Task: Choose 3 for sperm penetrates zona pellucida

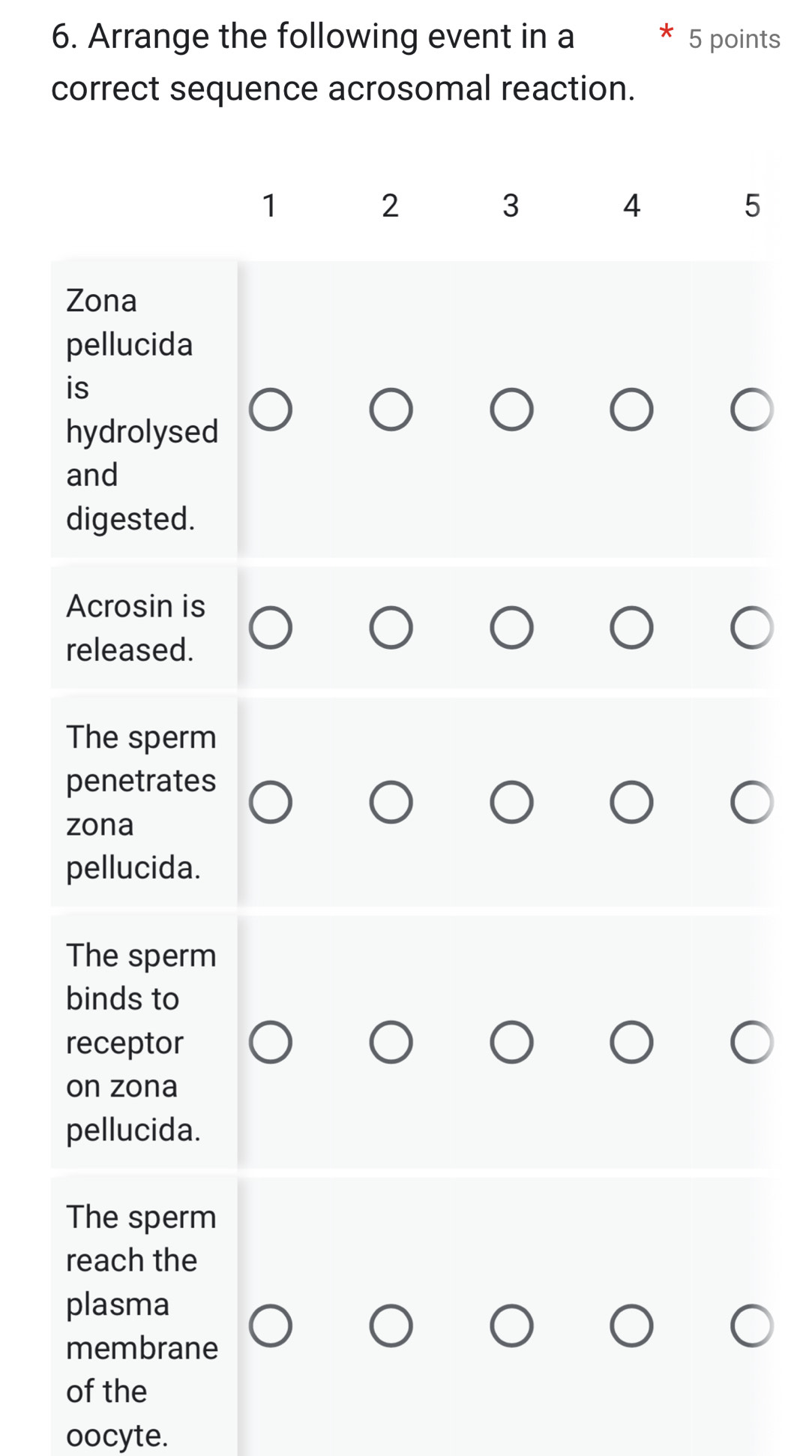Action: 511,803
